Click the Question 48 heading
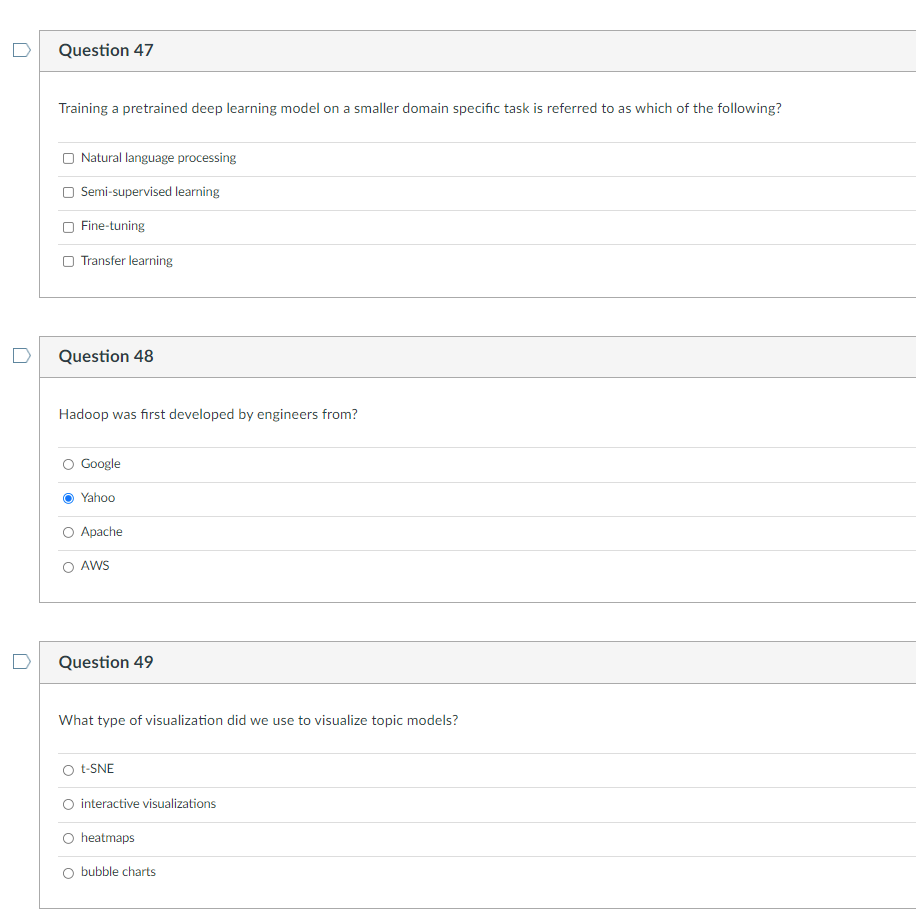 tap(106, 356)
